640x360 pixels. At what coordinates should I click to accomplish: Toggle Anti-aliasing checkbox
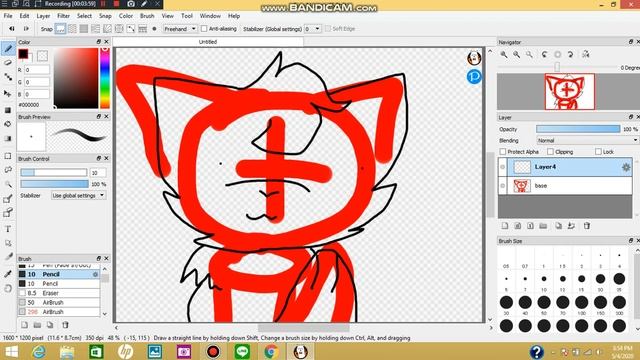coord(204,29)
